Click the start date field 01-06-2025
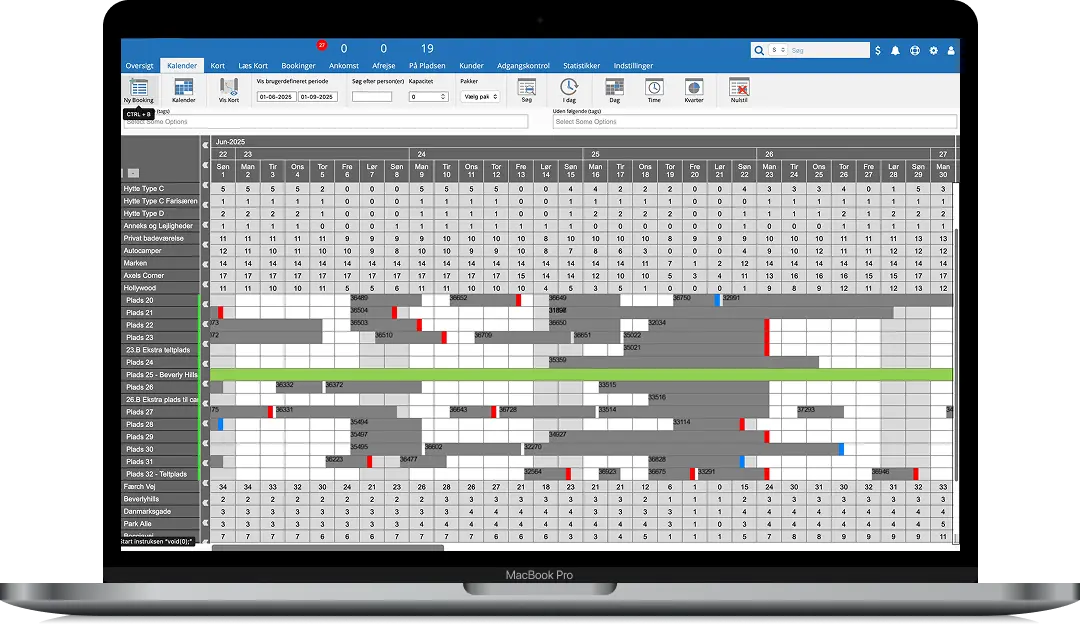Viewport: 1080px width, 624px height. coord(276,96)
